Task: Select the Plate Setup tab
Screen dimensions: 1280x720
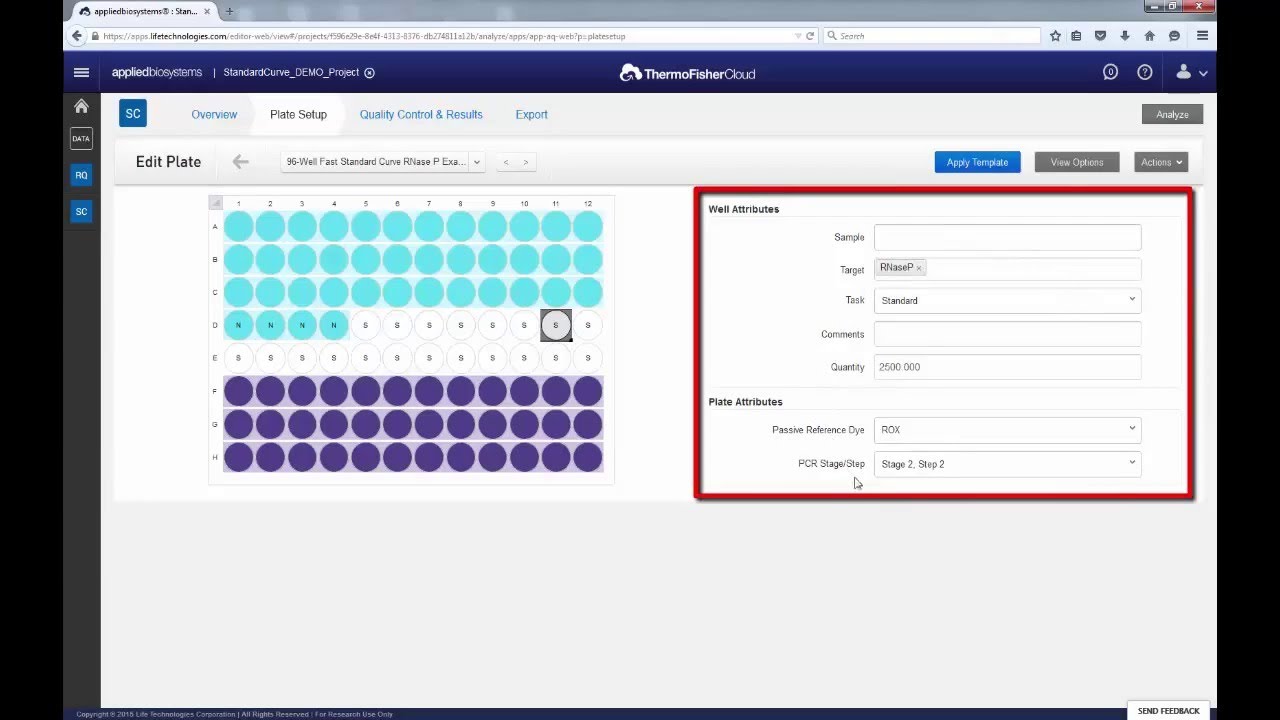Action: click(x=298, y=114)
